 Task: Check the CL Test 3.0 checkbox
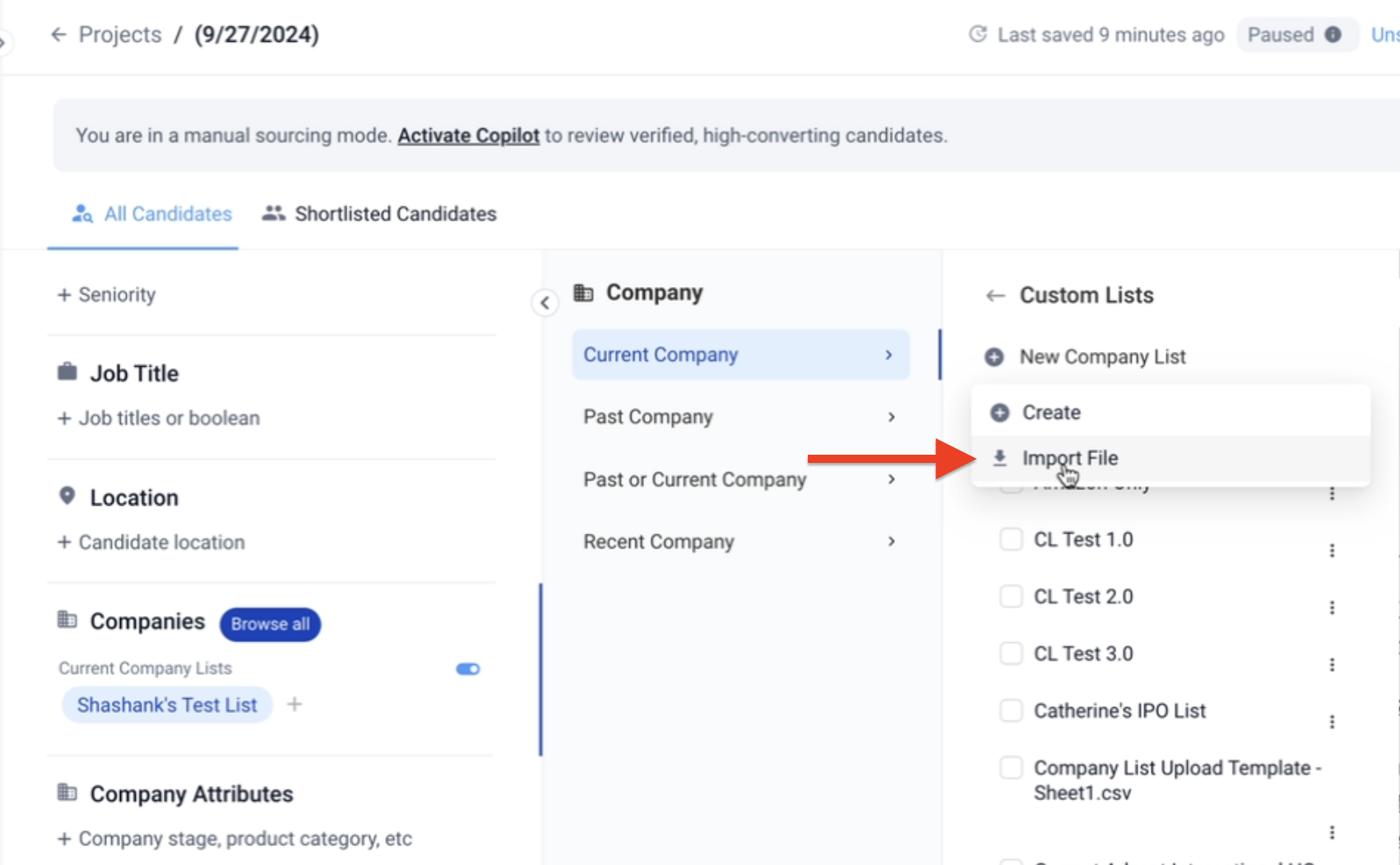(x=1011, y=654)
